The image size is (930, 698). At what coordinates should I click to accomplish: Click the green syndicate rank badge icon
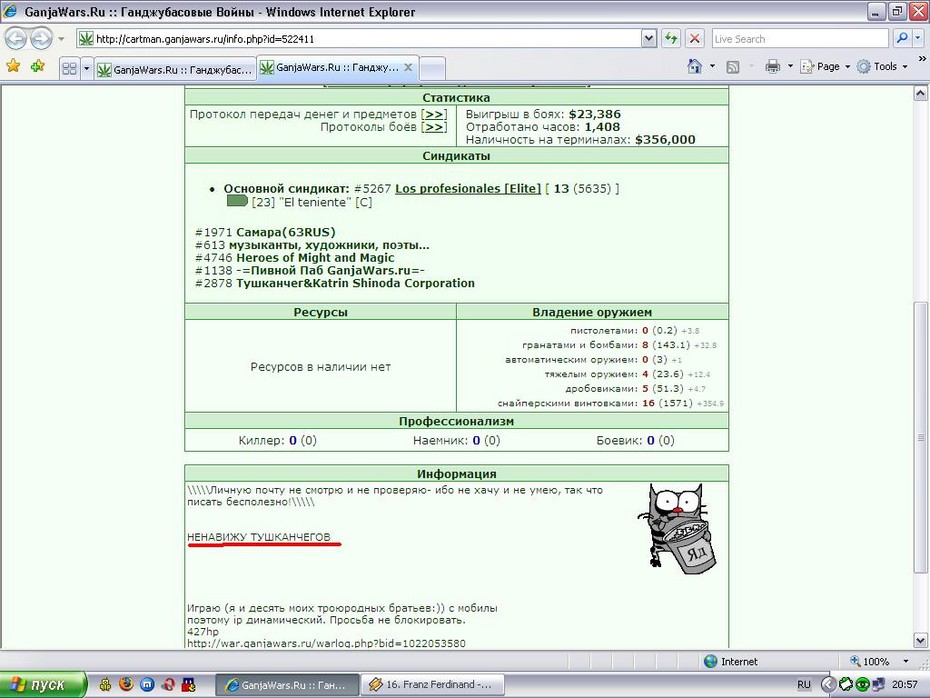[x=237, y=202]
